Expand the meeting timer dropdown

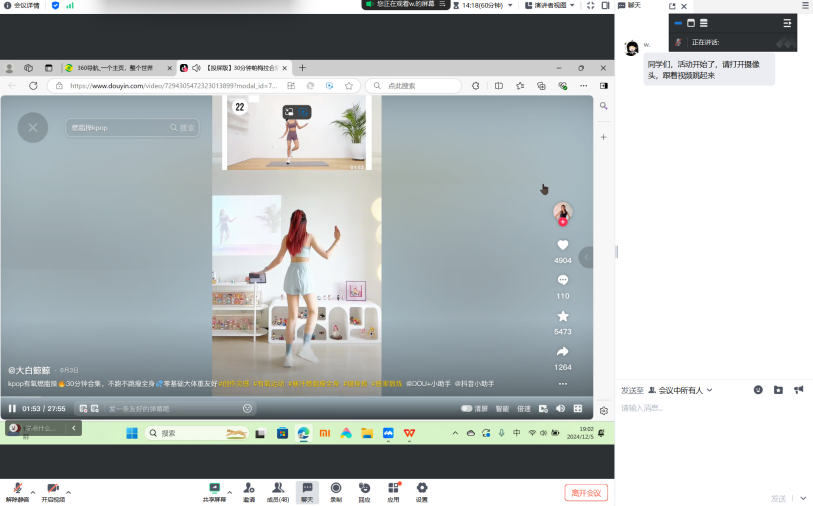point(511,5)
